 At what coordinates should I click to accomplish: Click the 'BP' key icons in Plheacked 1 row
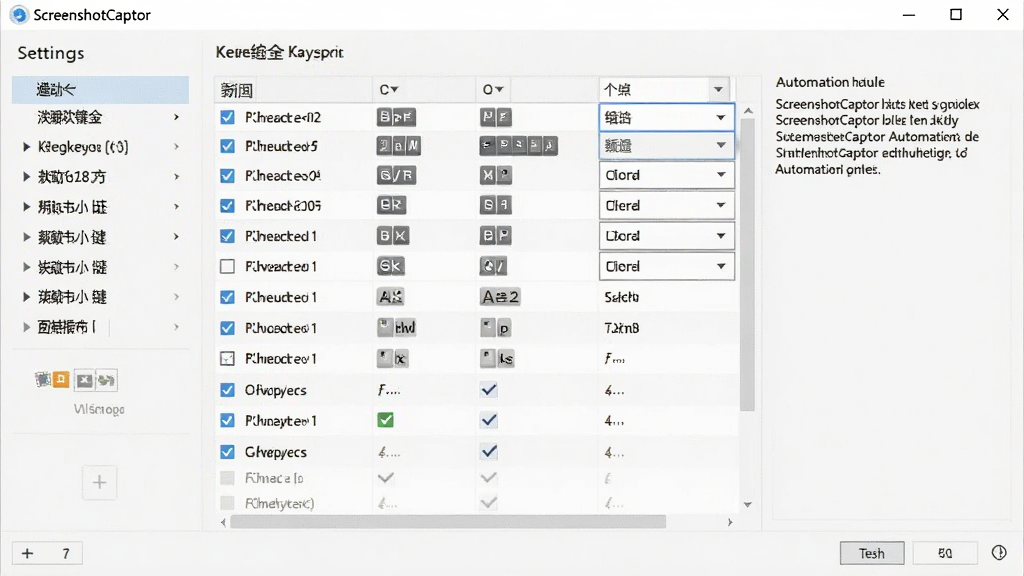(x=496, y=236)
